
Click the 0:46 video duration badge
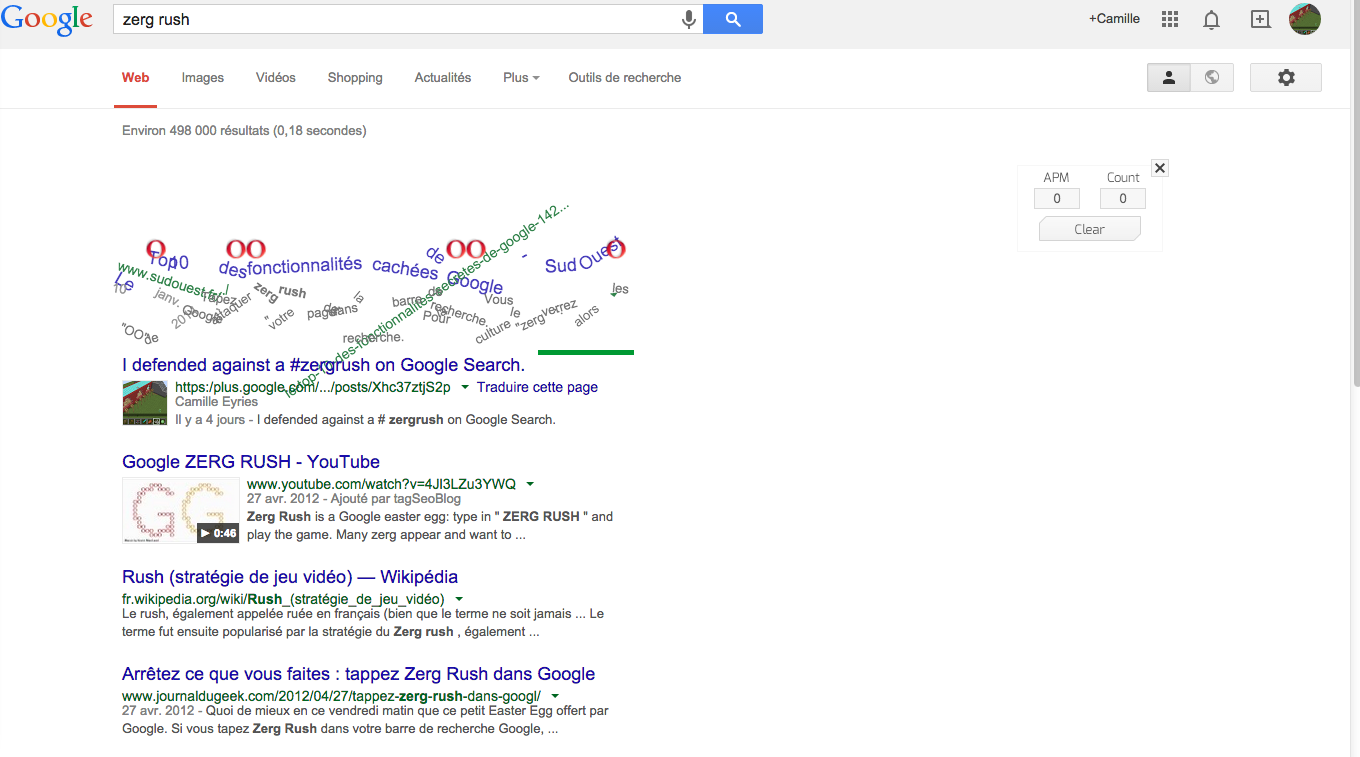[x=218, y=533]
